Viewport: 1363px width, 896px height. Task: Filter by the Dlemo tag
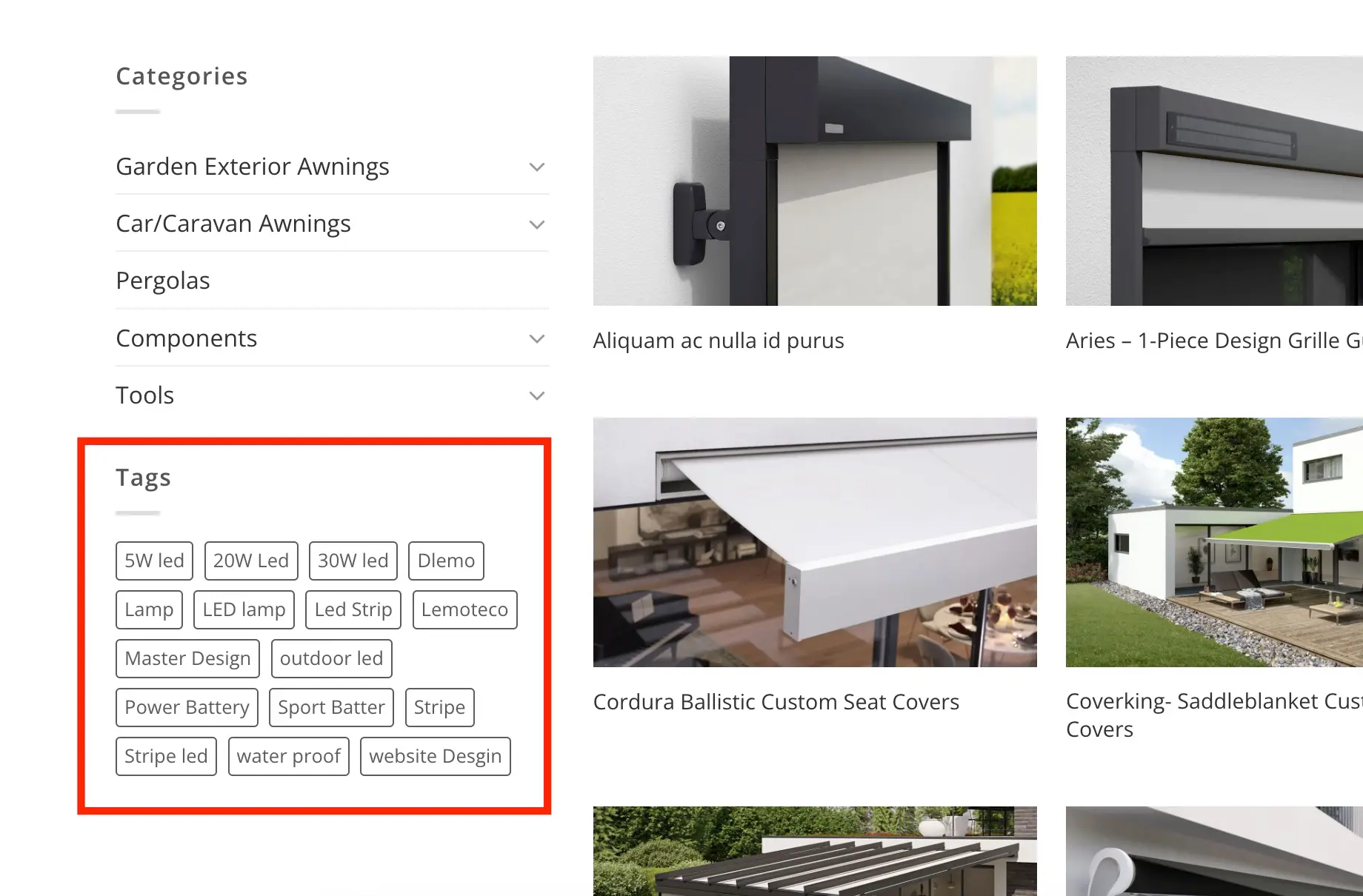click(446, 561)
